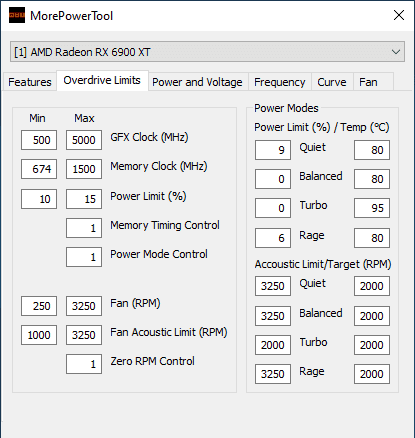This screenshot has width=415, height=438.
Task: Open the AMD Radeon RX 6900 XT device dropdown
Action: pyautogui.click(x=207, y=52)
